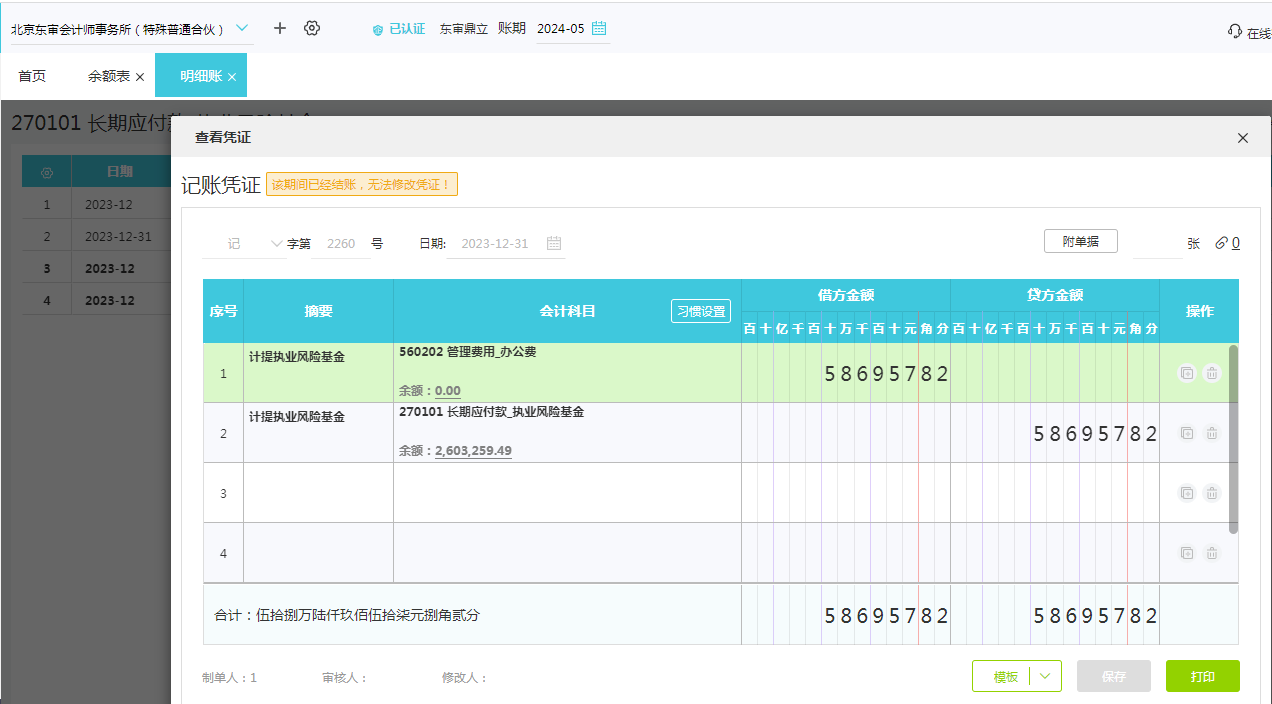Close the 查看凭证 dialog
This screenshot has height=704, width=1272.
1243,138
